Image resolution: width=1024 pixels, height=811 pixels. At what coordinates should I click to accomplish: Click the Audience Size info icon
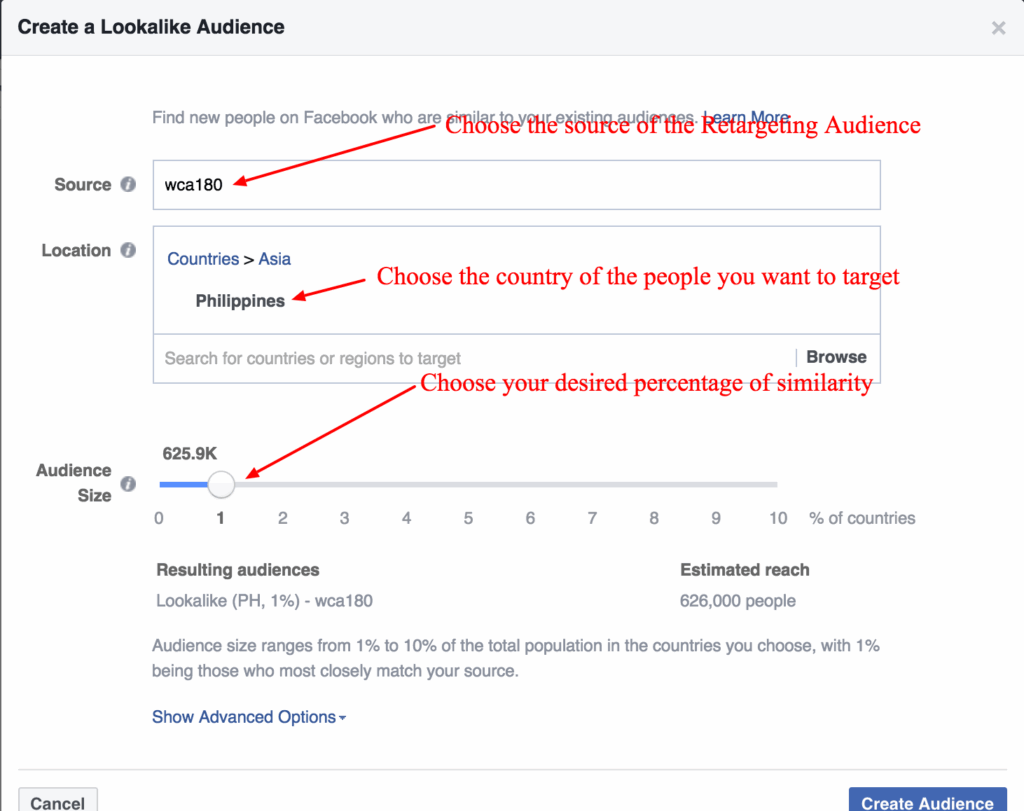[129, 483]
